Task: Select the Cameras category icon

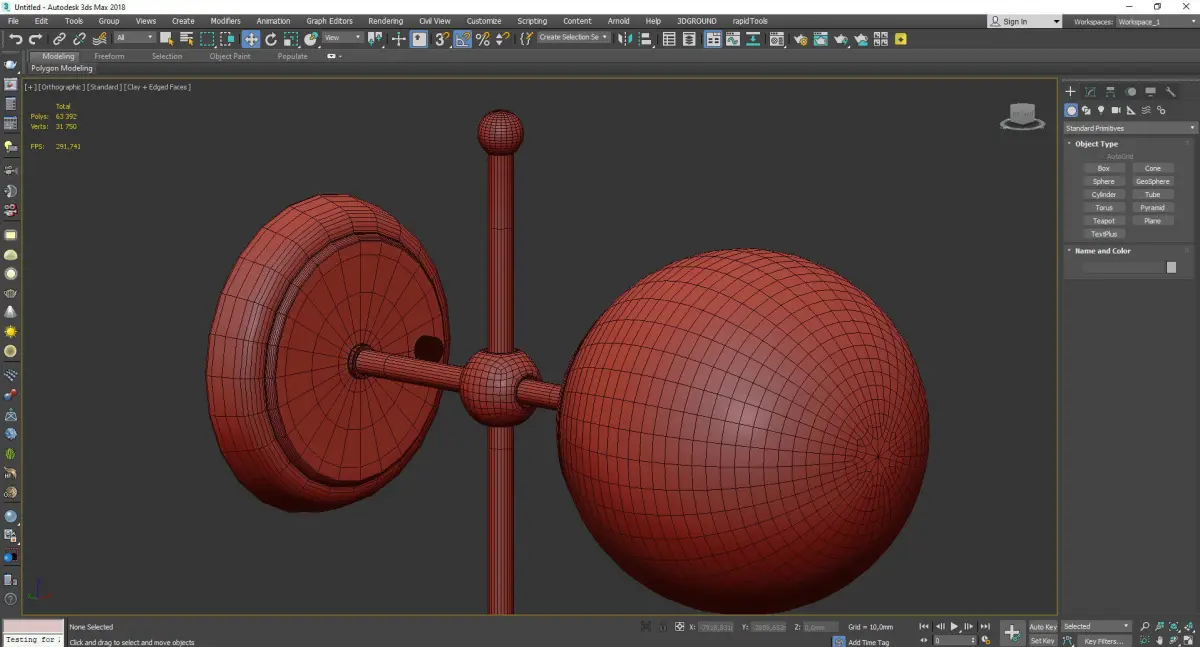Action: [1116, 110]
